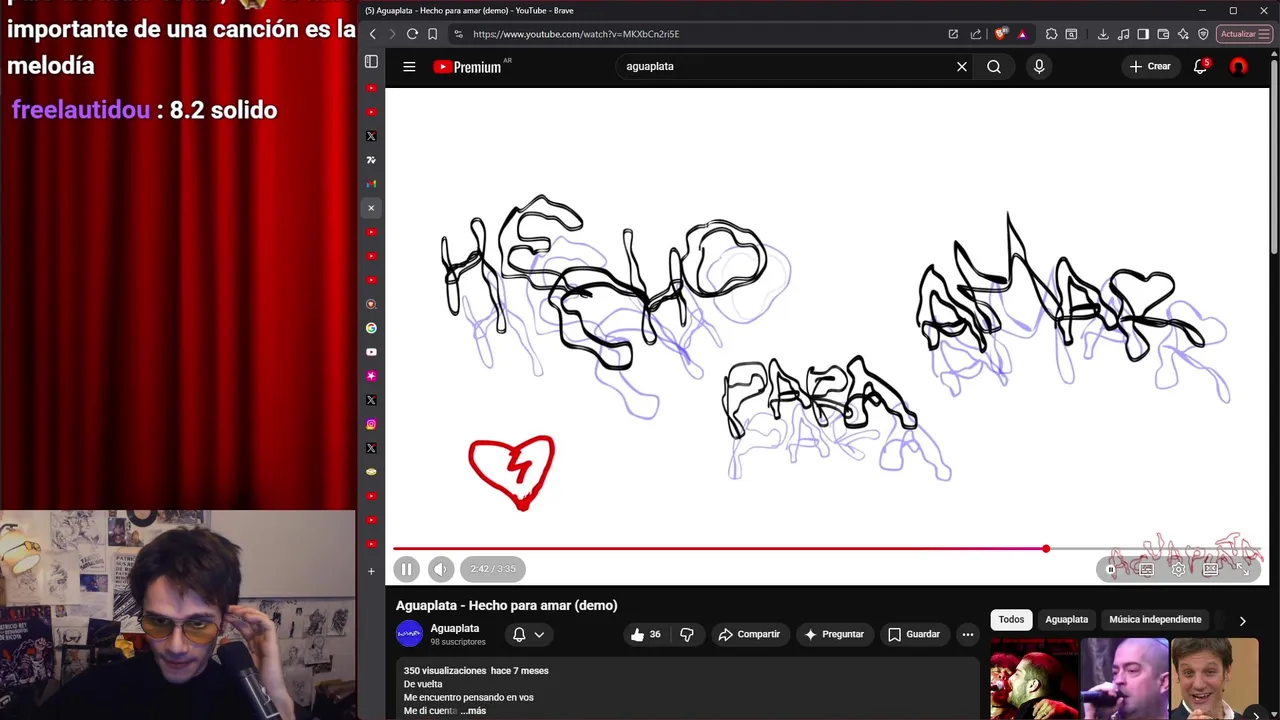The image size is (1280, 720).
Task: Click the Compartir share button
Action: click(750, 634)
